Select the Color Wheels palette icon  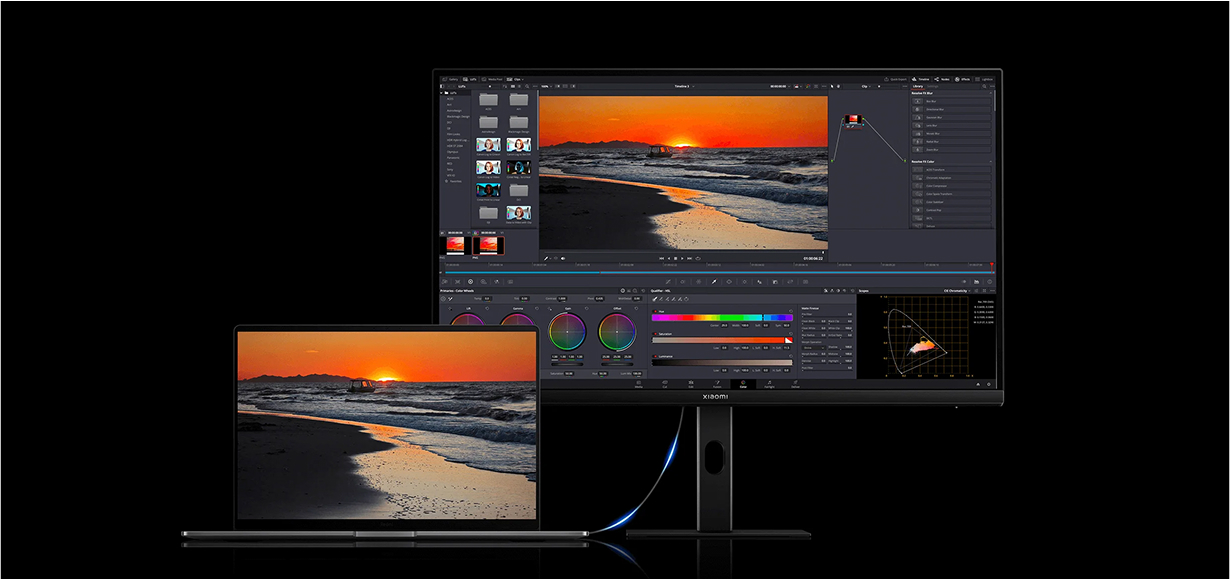(470, 282)
